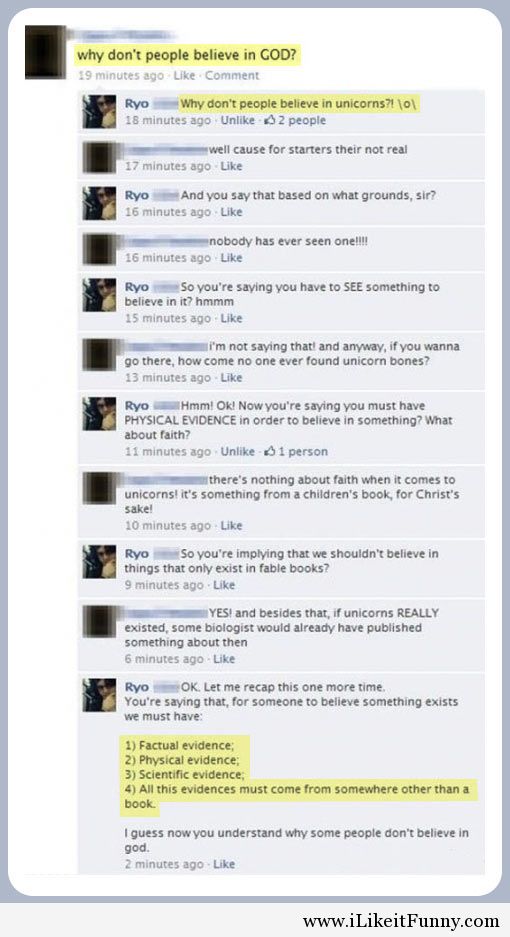Image resolution: width=510 pixels, height=937 pixels.
Task: Click Comment under the original post
Action: [x=232, y=75]
